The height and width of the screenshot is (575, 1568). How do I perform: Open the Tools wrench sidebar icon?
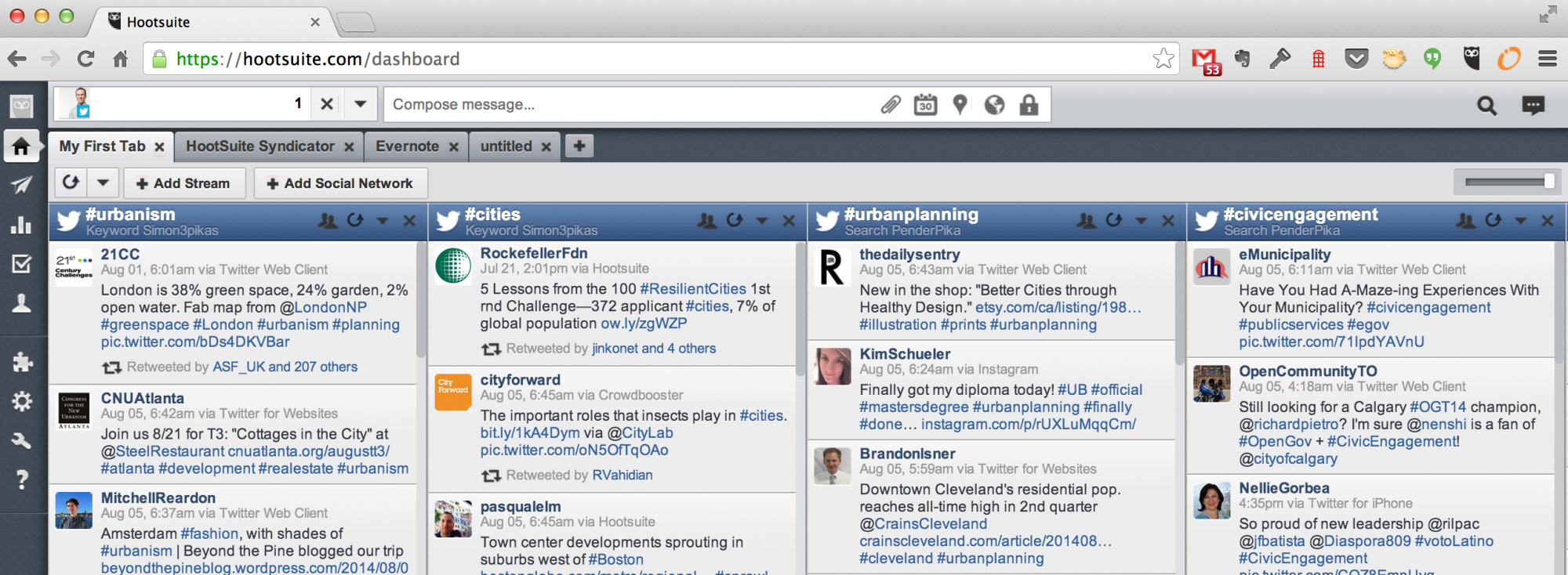point(21,440)
